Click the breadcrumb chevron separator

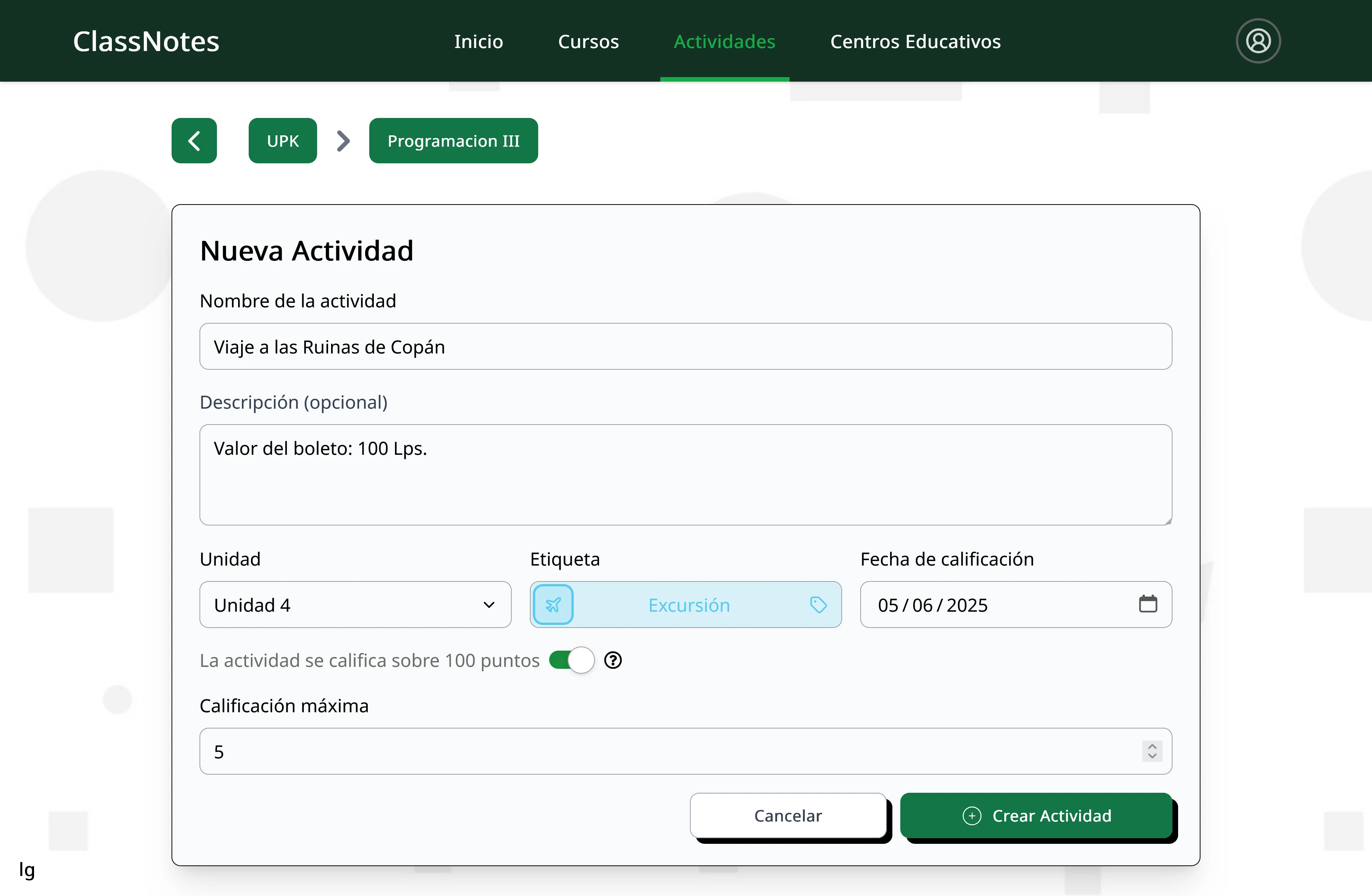pyautogui.click(x=343, y=141)
